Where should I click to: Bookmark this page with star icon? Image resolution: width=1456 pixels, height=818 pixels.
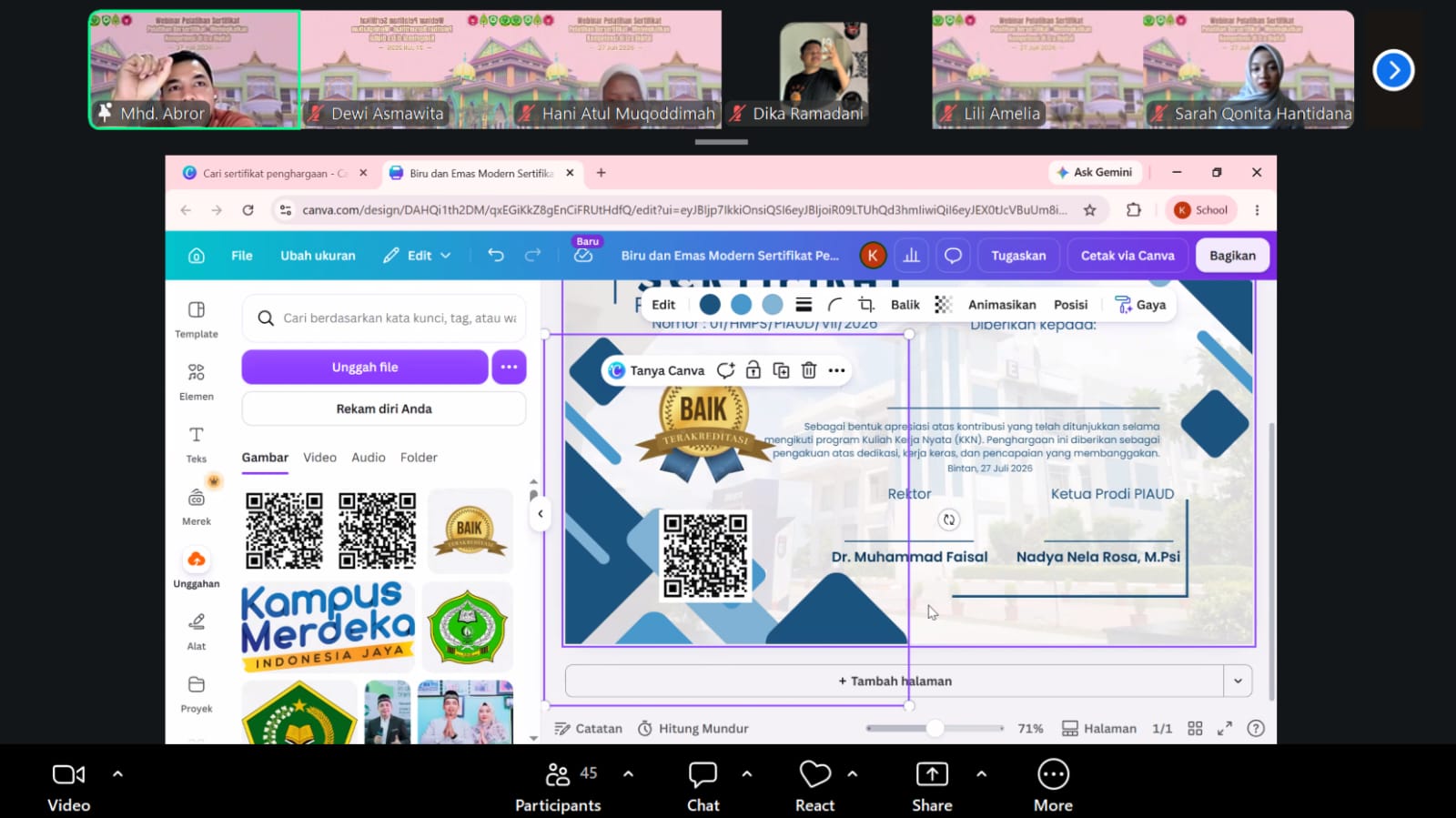tap(1089, 210)
